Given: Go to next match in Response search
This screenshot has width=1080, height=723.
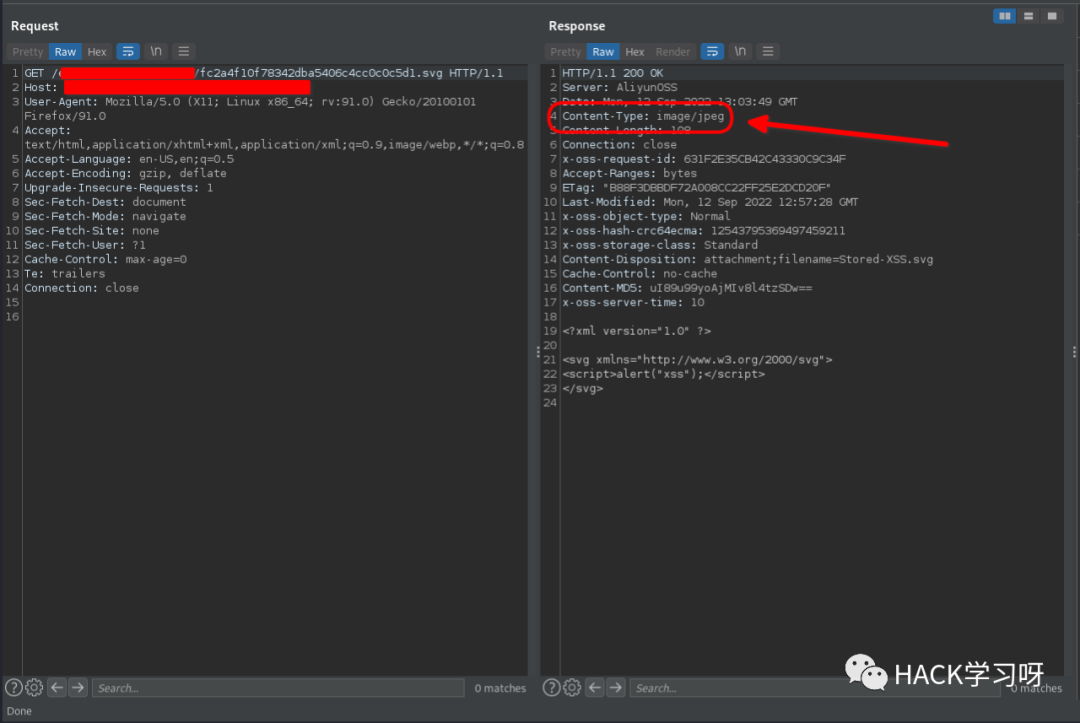Looking at the screenshot, I should click(616, 687).
